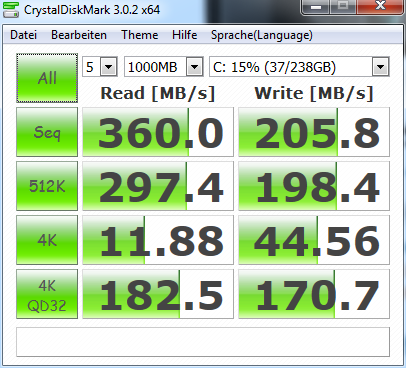Click the CrystalDiskMark title bar app icon
This screenshot has width=406, height=368.
tap(11, 10)
